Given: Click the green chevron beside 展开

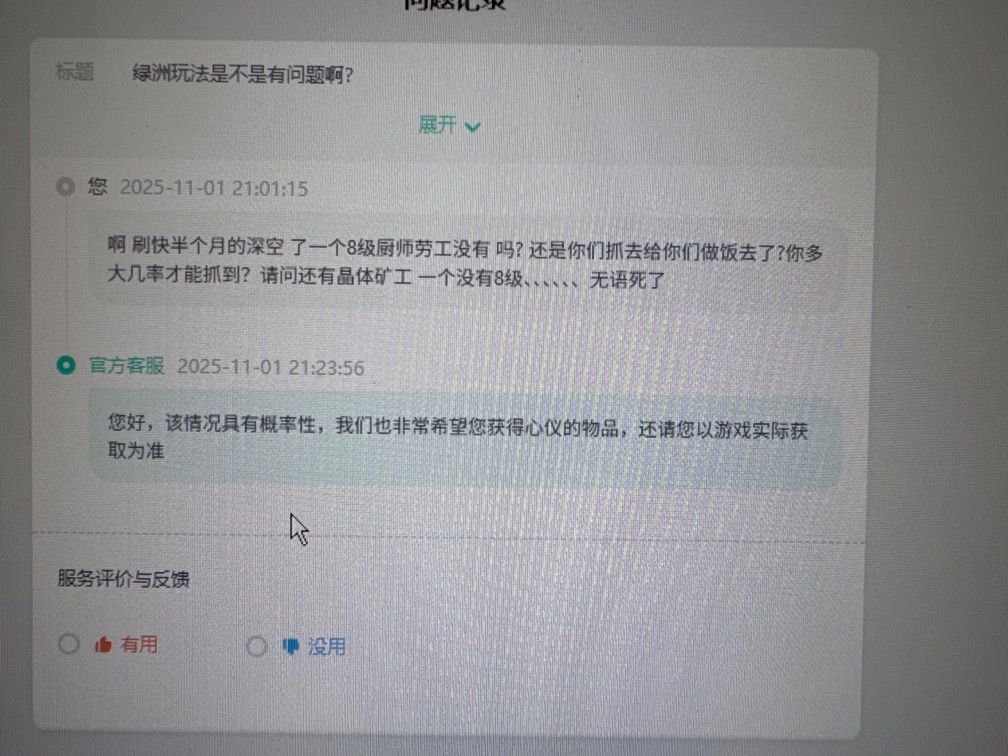Looking at the screenshot, I should click(472, 127).
